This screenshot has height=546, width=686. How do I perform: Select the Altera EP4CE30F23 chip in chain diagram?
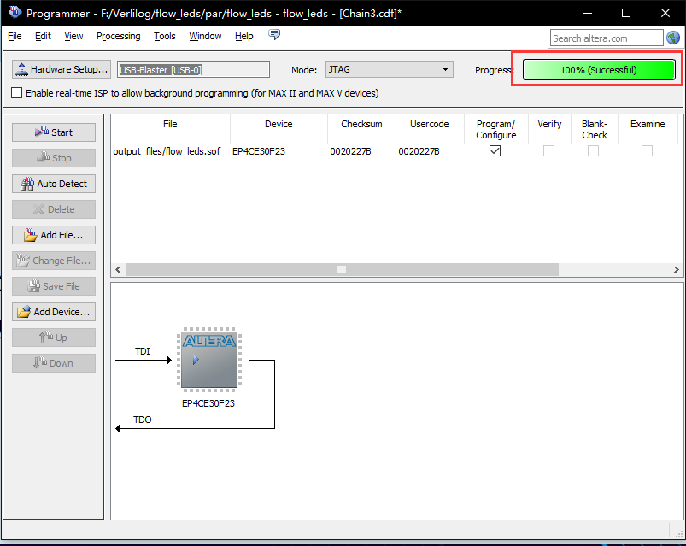click(209, 358)
